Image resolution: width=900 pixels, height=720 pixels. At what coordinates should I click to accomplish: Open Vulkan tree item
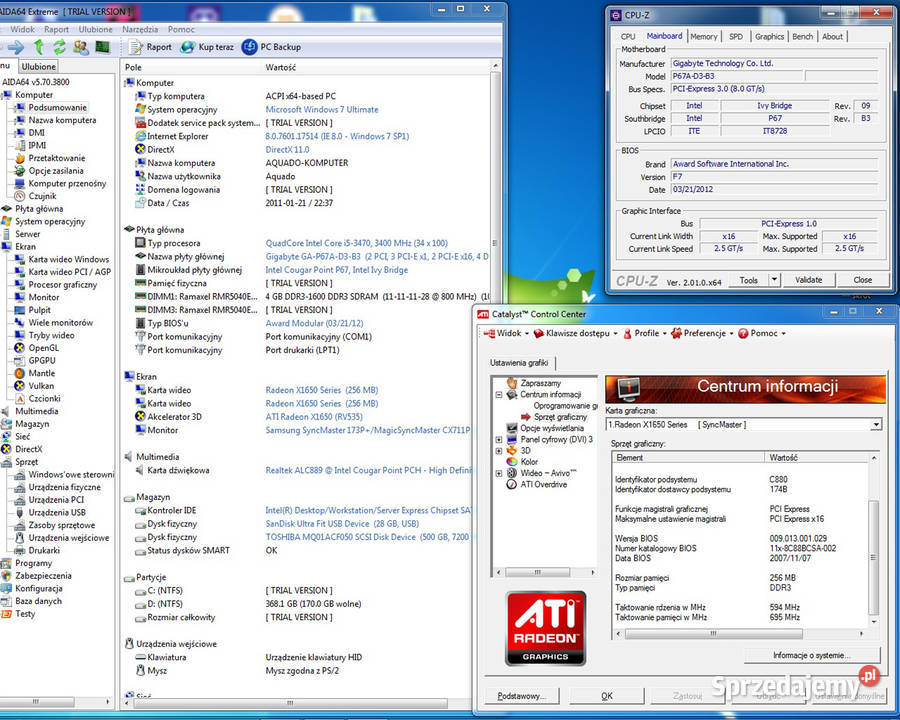(41, 385)
